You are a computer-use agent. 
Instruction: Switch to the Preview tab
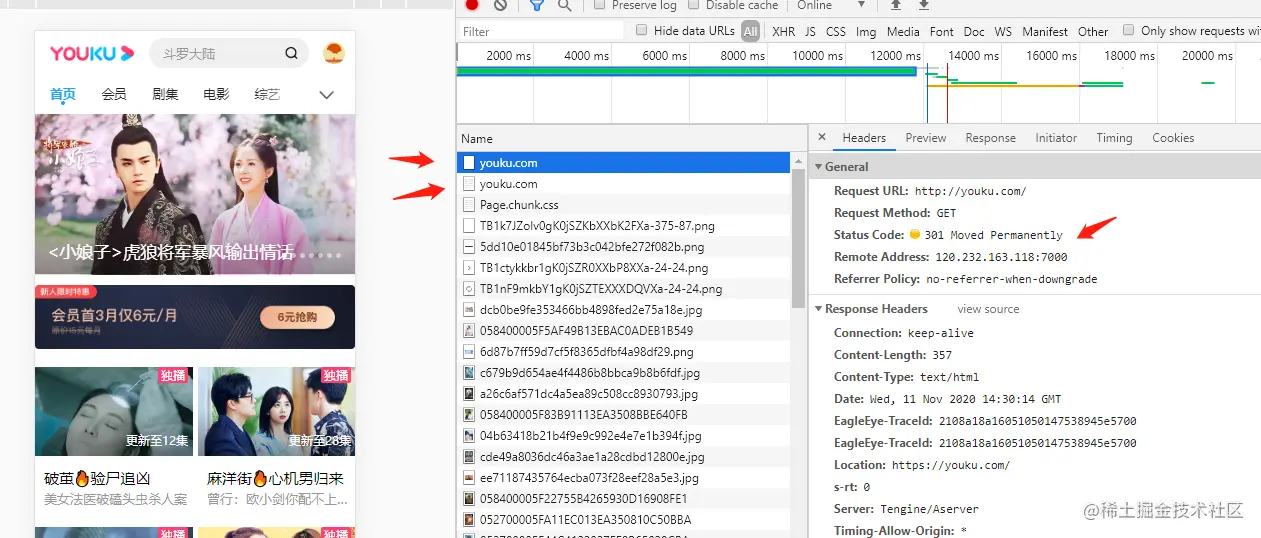[x=926, y=138]
